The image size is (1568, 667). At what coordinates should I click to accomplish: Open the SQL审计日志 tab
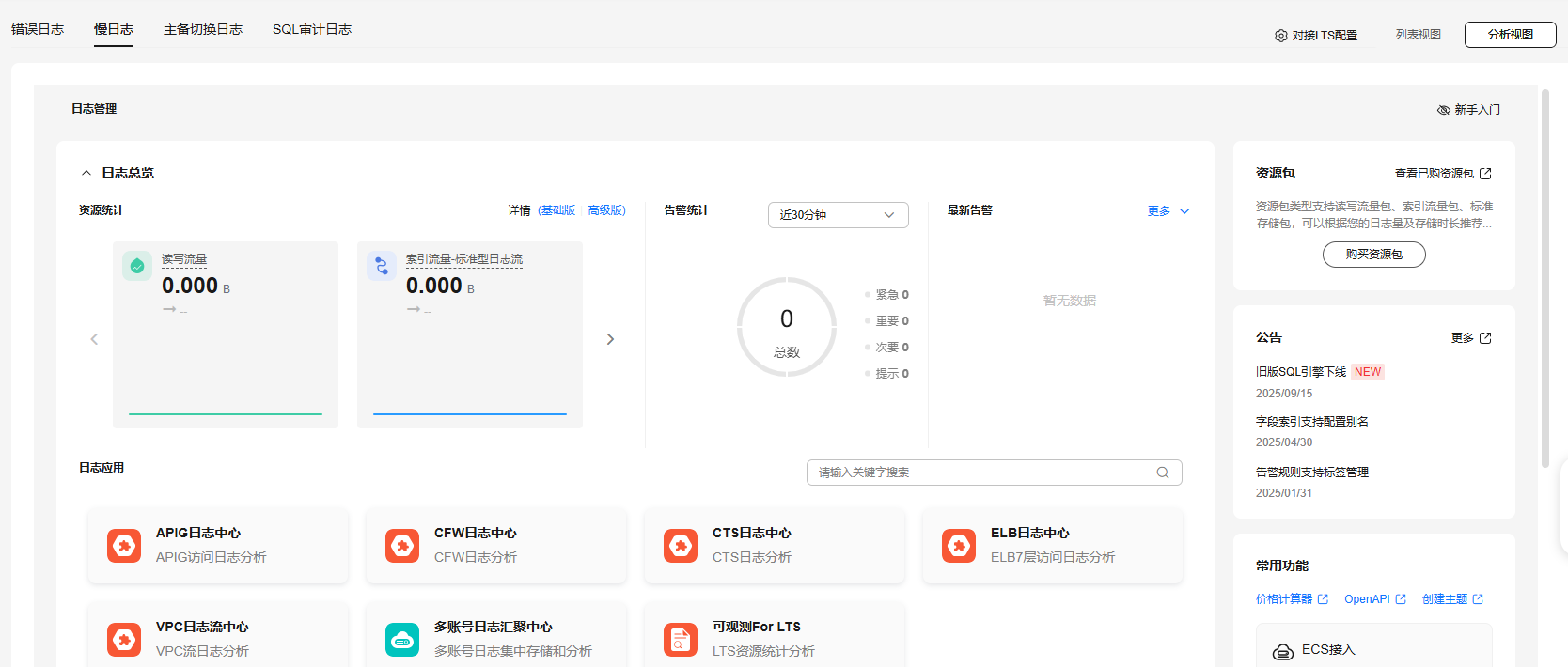coord(312,30)
